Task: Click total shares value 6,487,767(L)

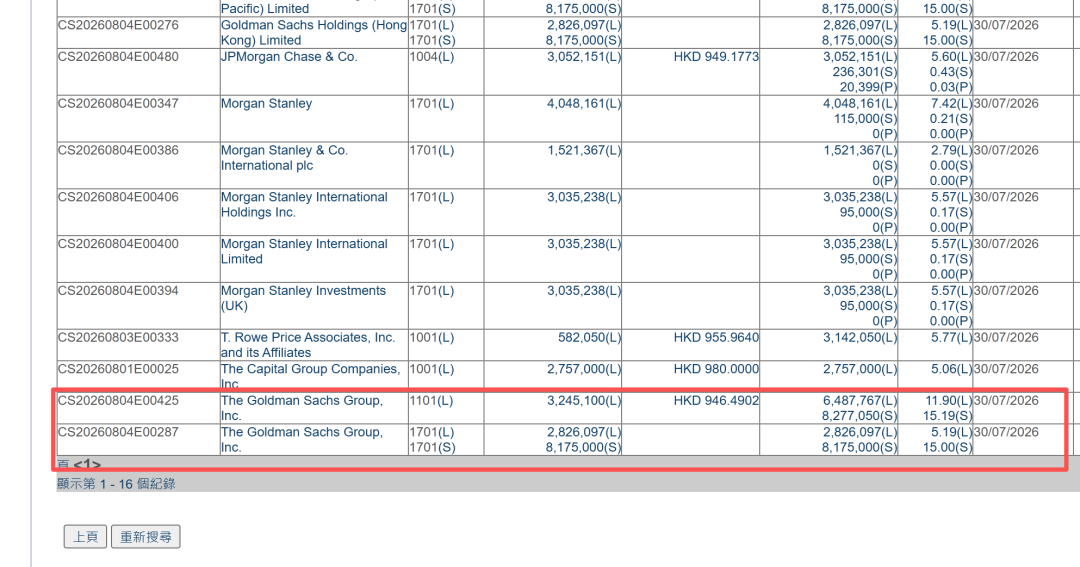Action: (x=860, y=400)
